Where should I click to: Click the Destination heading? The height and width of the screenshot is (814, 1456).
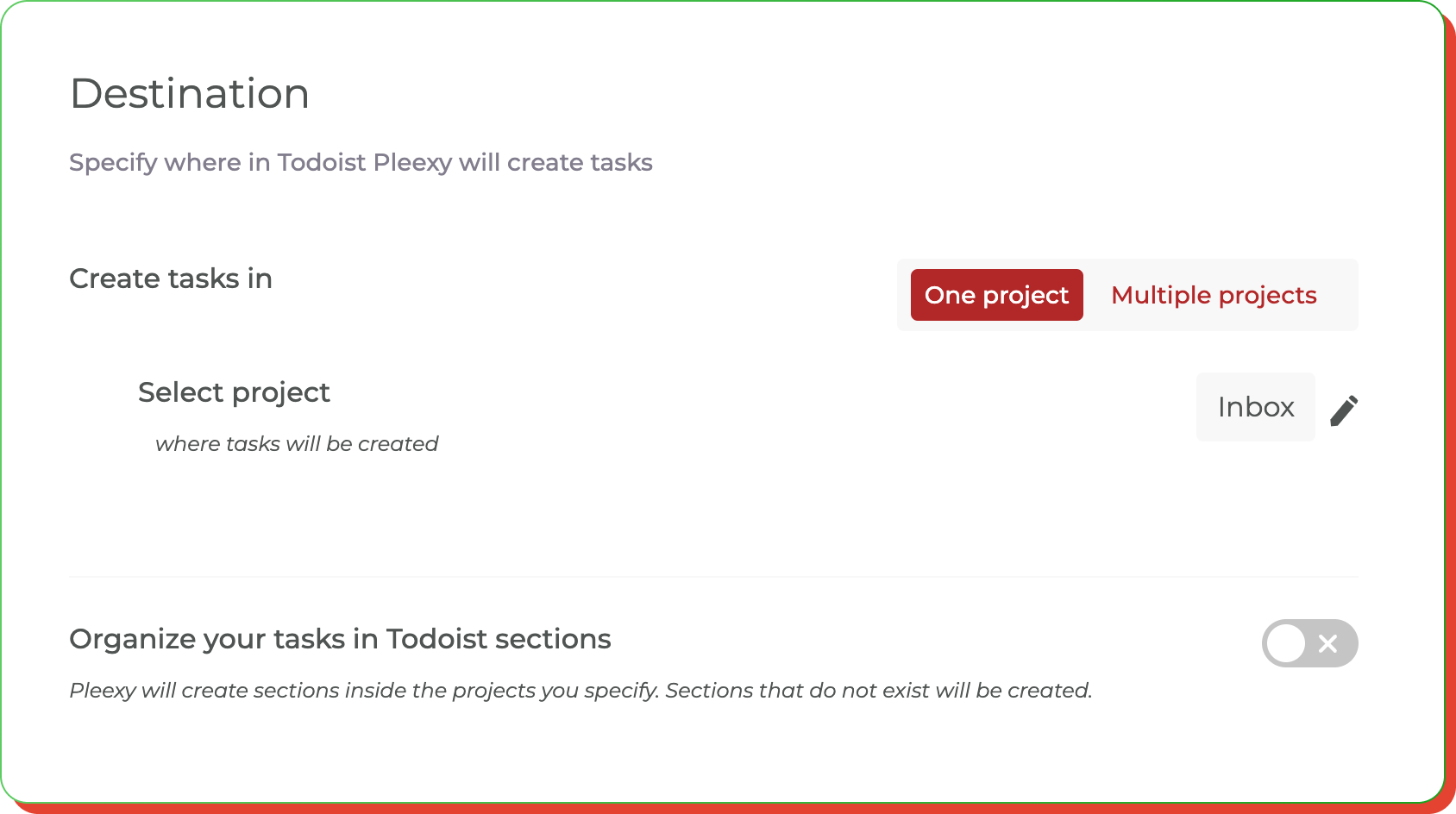point(190,92)
